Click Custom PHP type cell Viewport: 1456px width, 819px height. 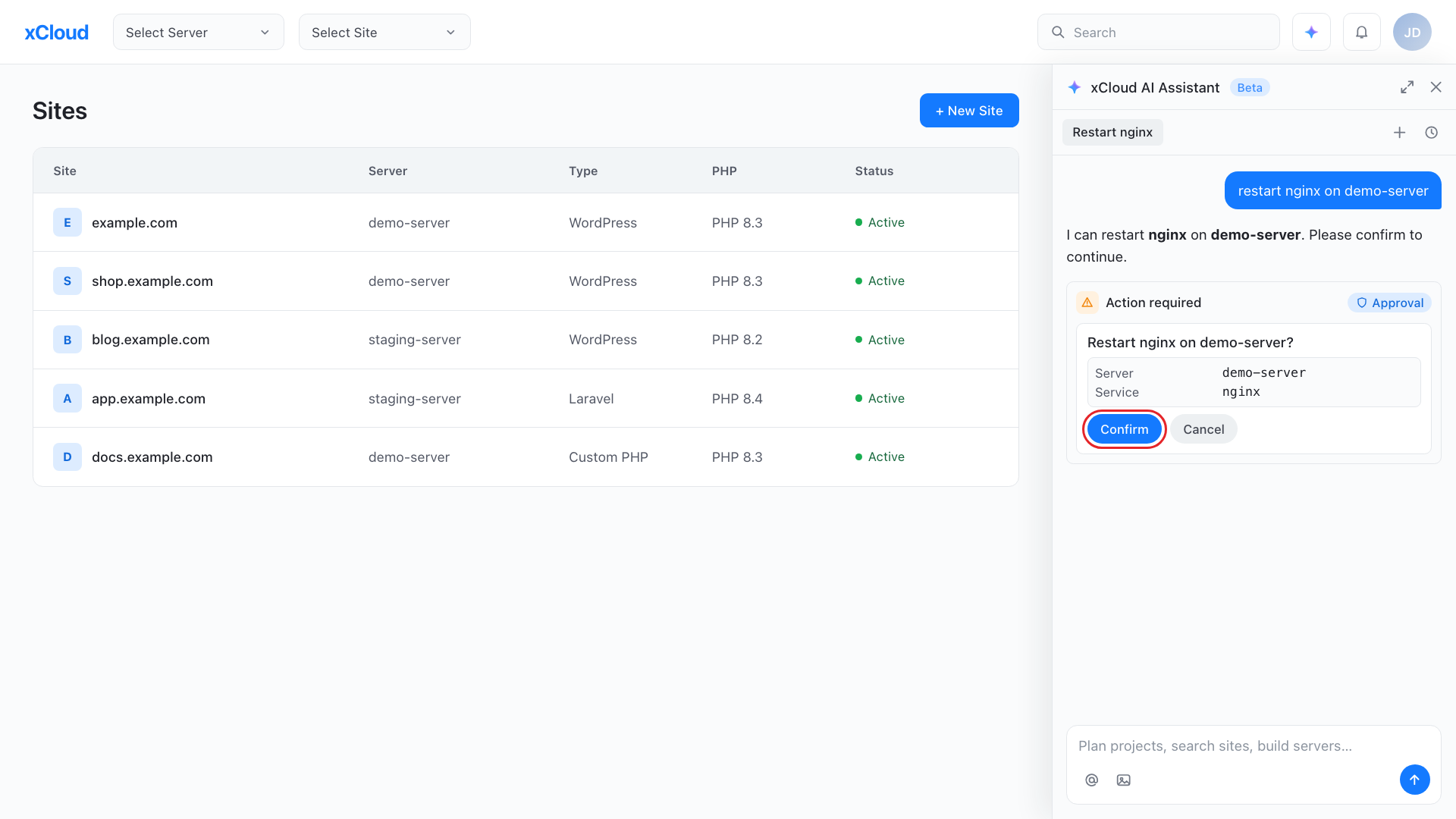click(608, 457)
